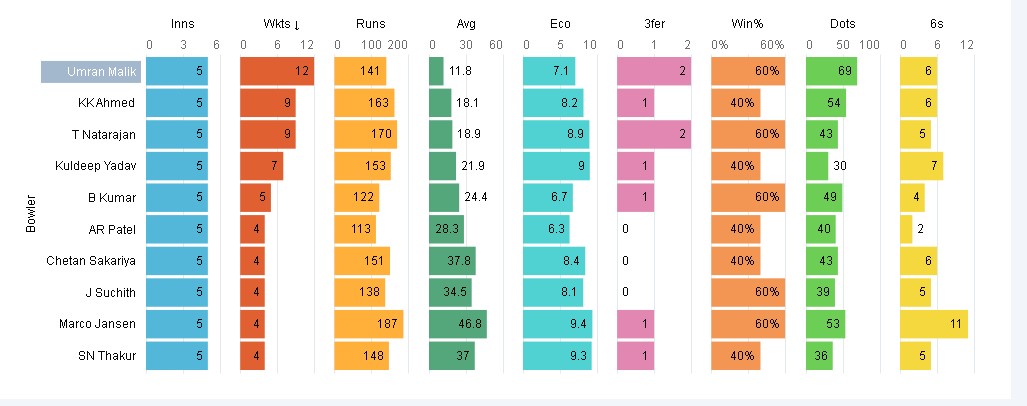1027x406 pixels.
Task: Click Marco Jansen's 11 sixes bar
Action: tap(934, 324)
